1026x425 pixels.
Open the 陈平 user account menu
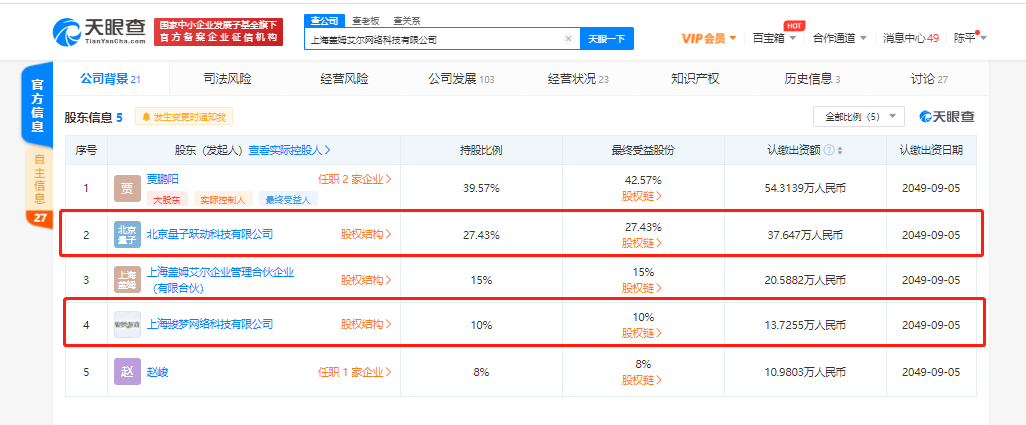click(970, 38)
